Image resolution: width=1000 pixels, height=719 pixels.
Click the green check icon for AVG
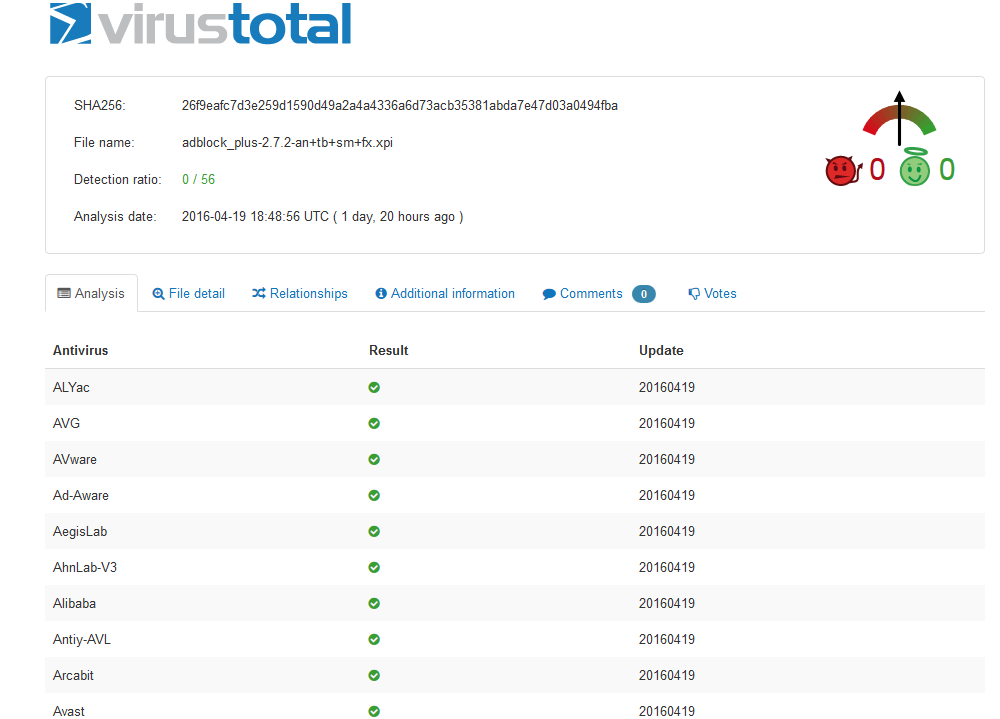pyautogui.click(x=374, y=424)
